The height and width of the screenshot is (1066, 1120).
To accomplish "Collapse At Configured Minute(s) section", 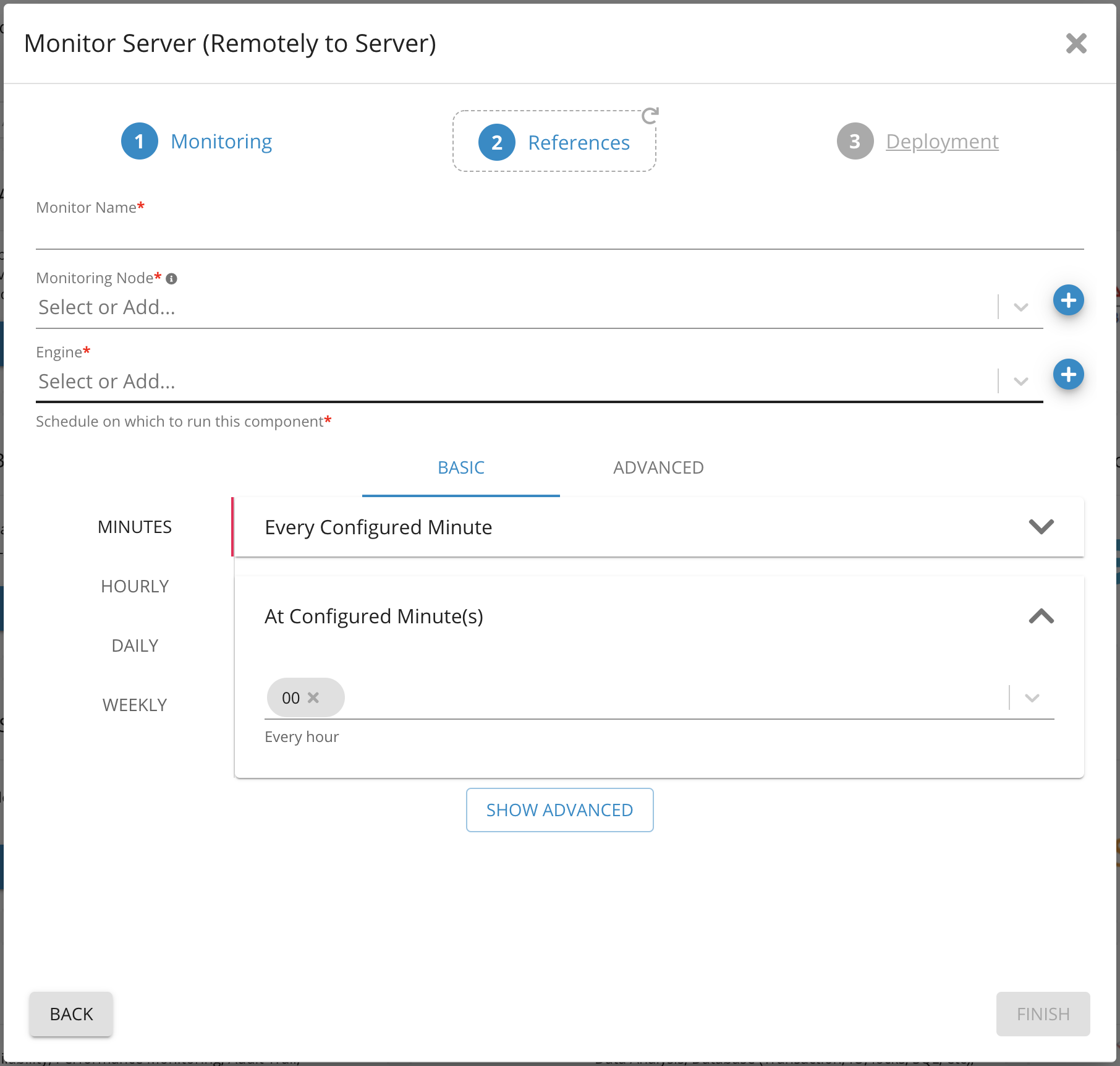I will tap(1041, 616).
